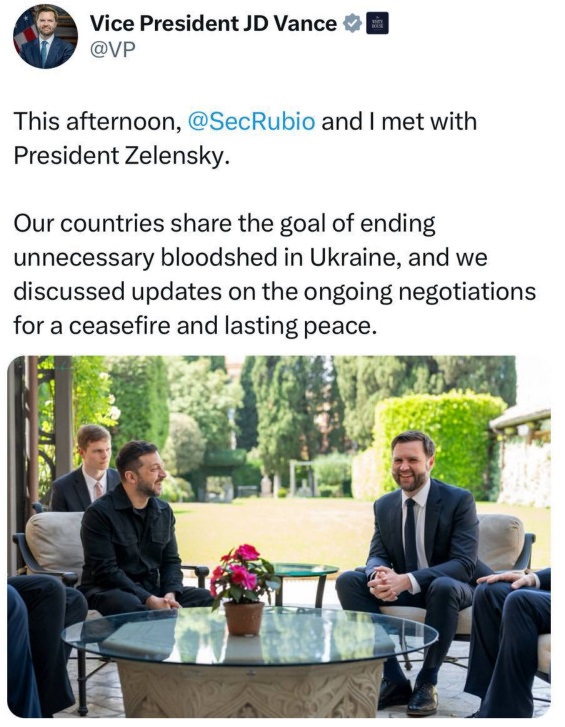Viewport: 565px width, 727px height.
Task: Click the White House affiliation badge
Action: [377, 24]
